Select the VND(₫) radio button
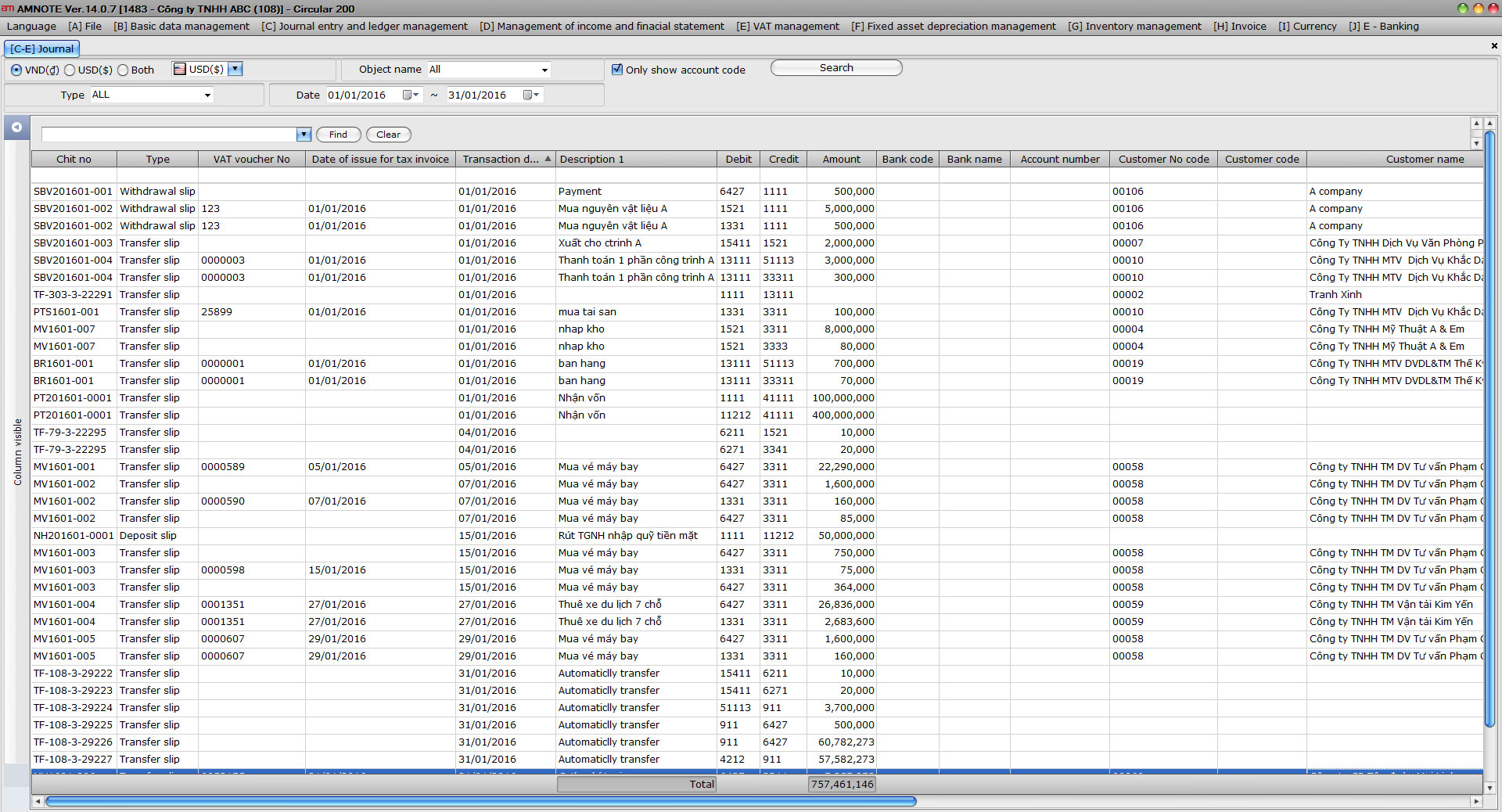The image size is (1502, 812). (x=16, y=70)
